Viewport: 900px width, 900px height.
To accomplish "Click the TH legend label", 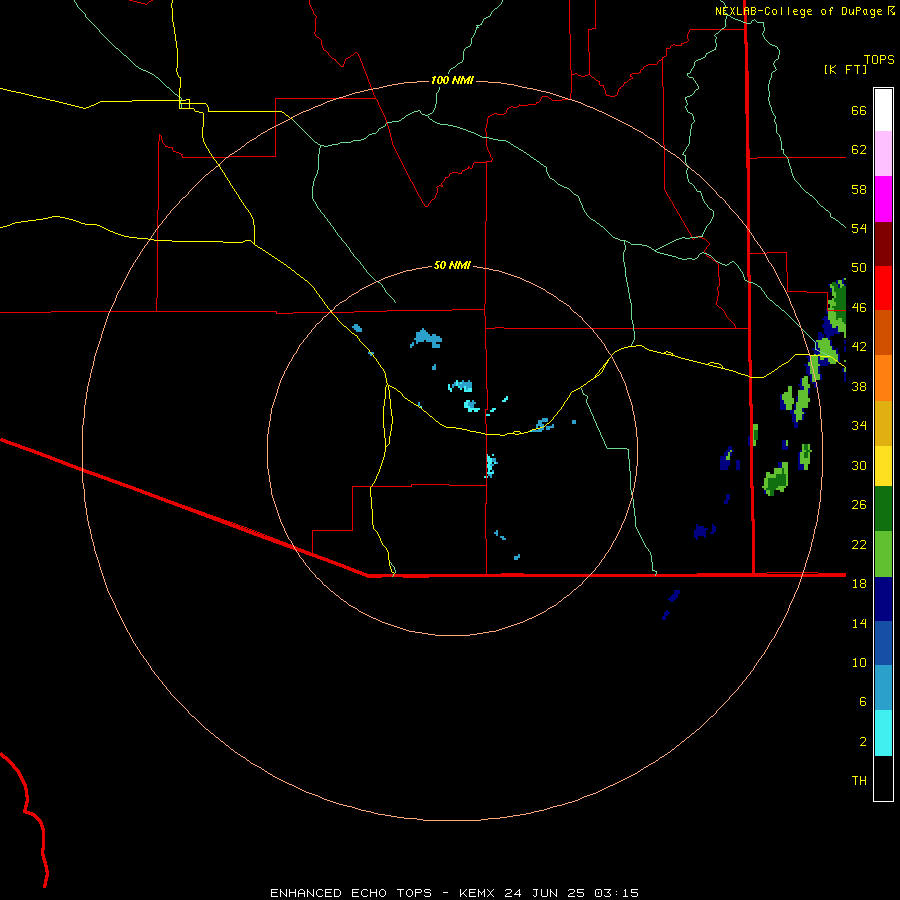I will pos(859,781).
